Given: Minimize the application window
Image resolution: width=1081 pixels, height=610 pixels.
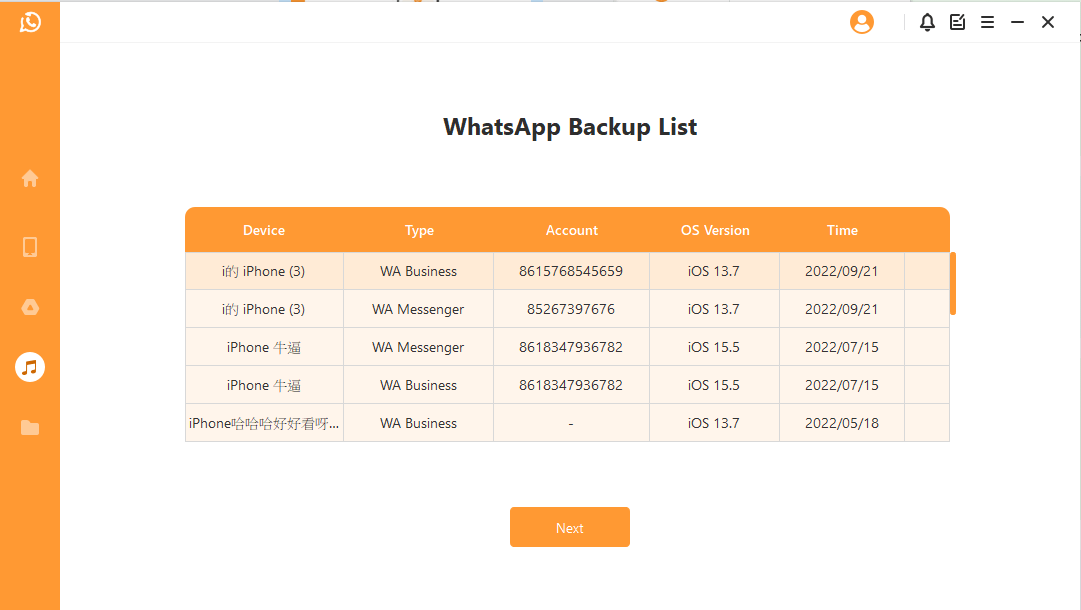Looking at the screenshot, I should click(x=1017, y=22).
